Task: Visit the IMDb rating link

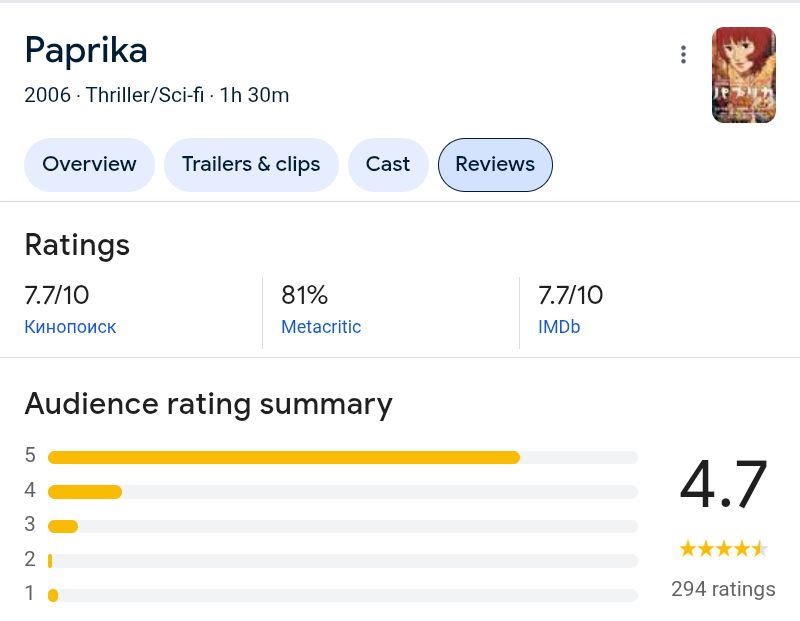Action: [x=559, y=327]
